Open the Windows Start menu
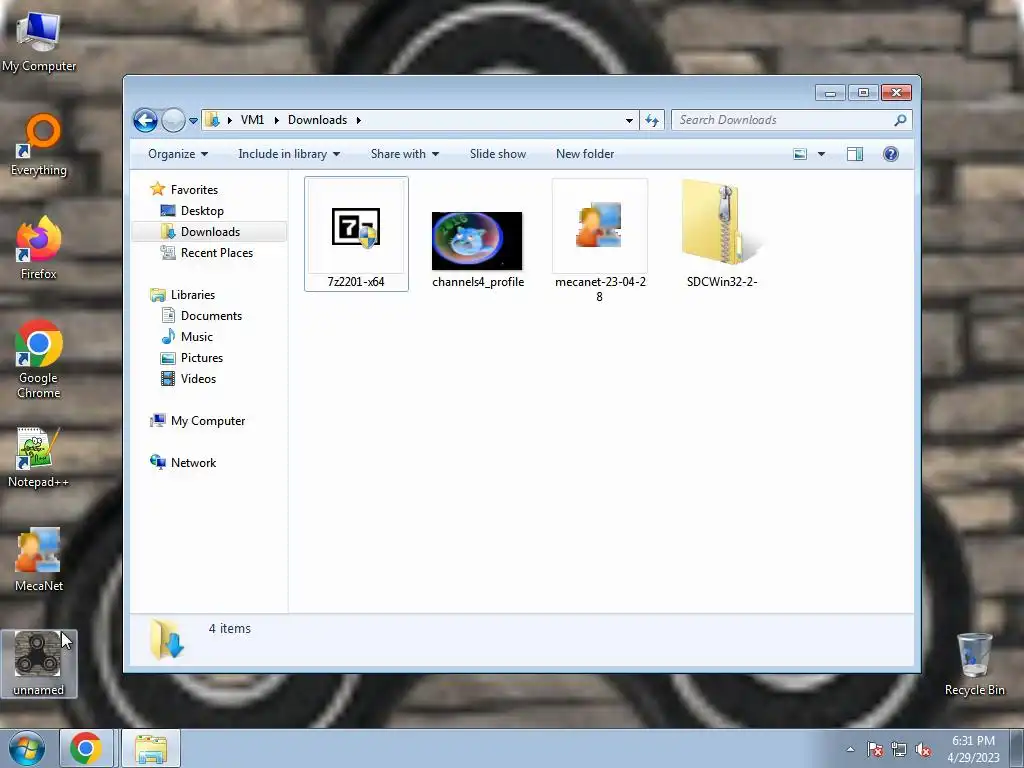Screen dimensions: 1024x768 click(27, 748)
